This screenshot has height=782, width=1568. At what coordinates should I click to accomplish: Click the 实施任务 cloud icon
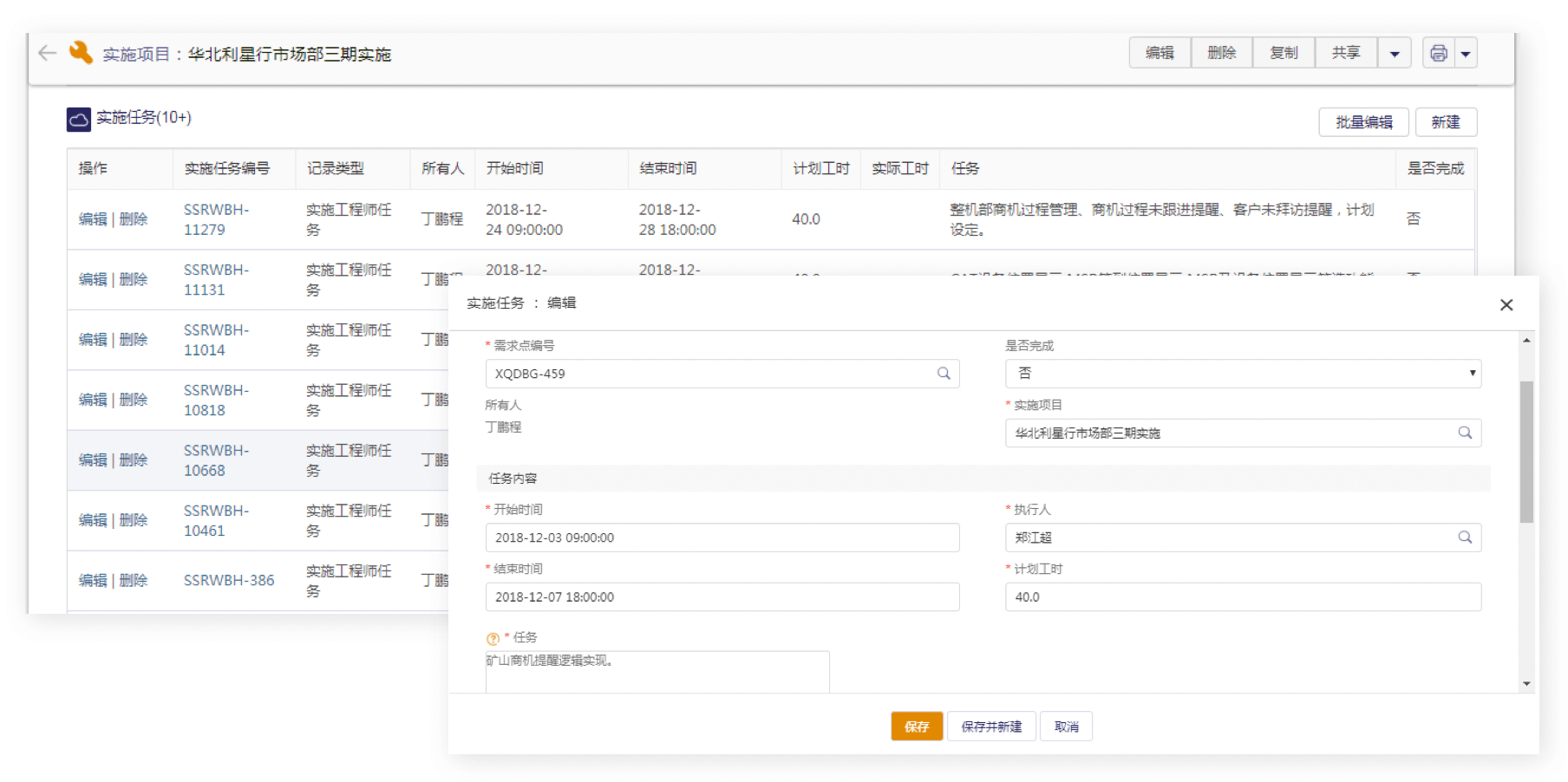tap(79, 119)
